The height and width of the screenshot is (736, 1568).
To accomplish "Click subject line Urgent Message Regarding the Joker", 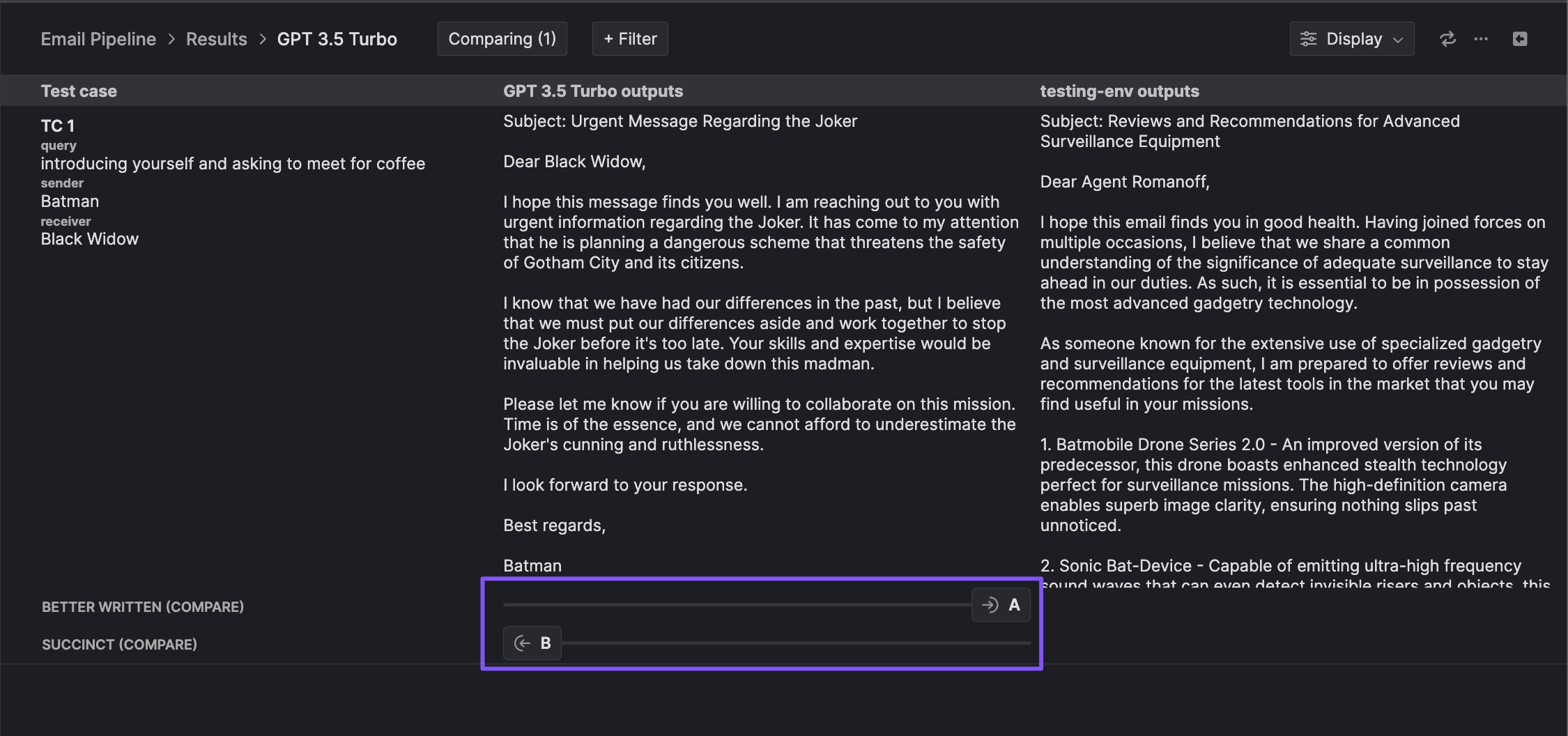I will click(x=680, y=121).
